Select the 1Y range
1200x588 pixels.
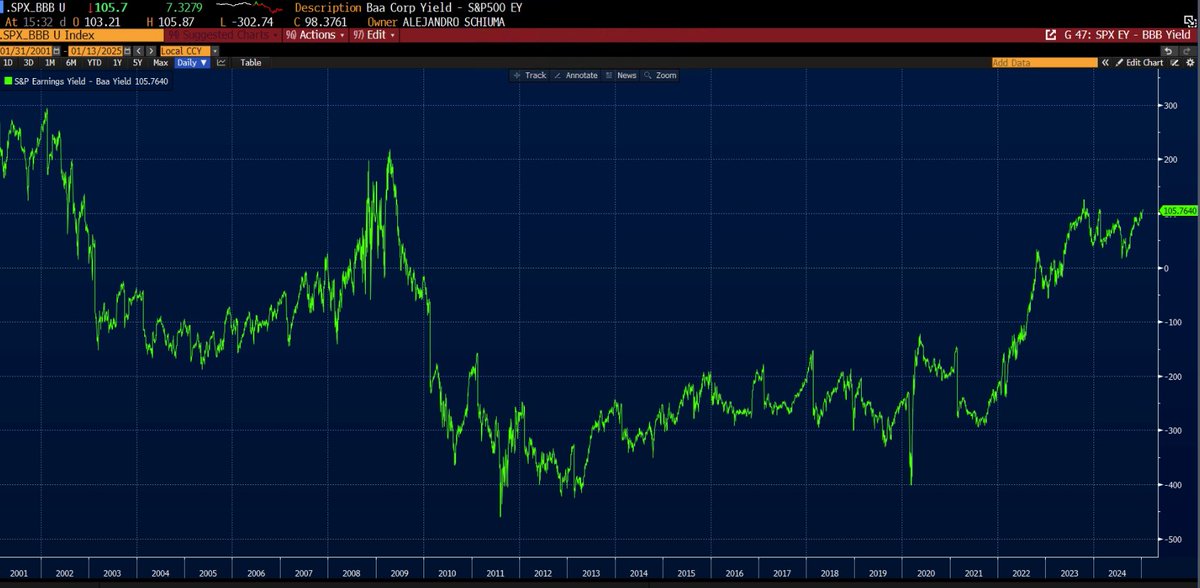tap(117, 62)
